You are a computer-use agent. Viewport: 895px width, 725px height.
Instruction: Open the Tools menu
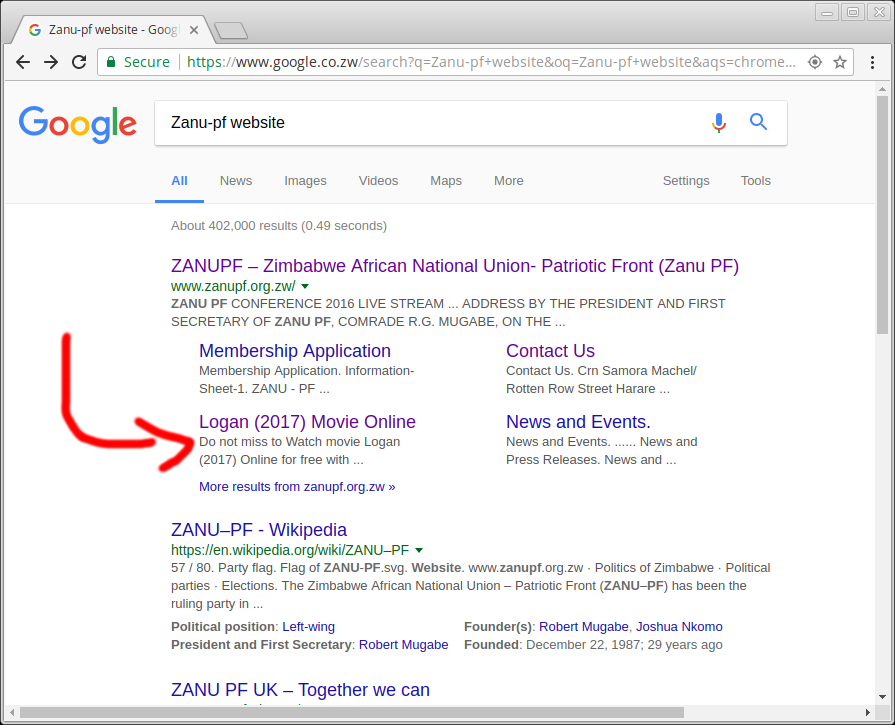tap(755, 181)
